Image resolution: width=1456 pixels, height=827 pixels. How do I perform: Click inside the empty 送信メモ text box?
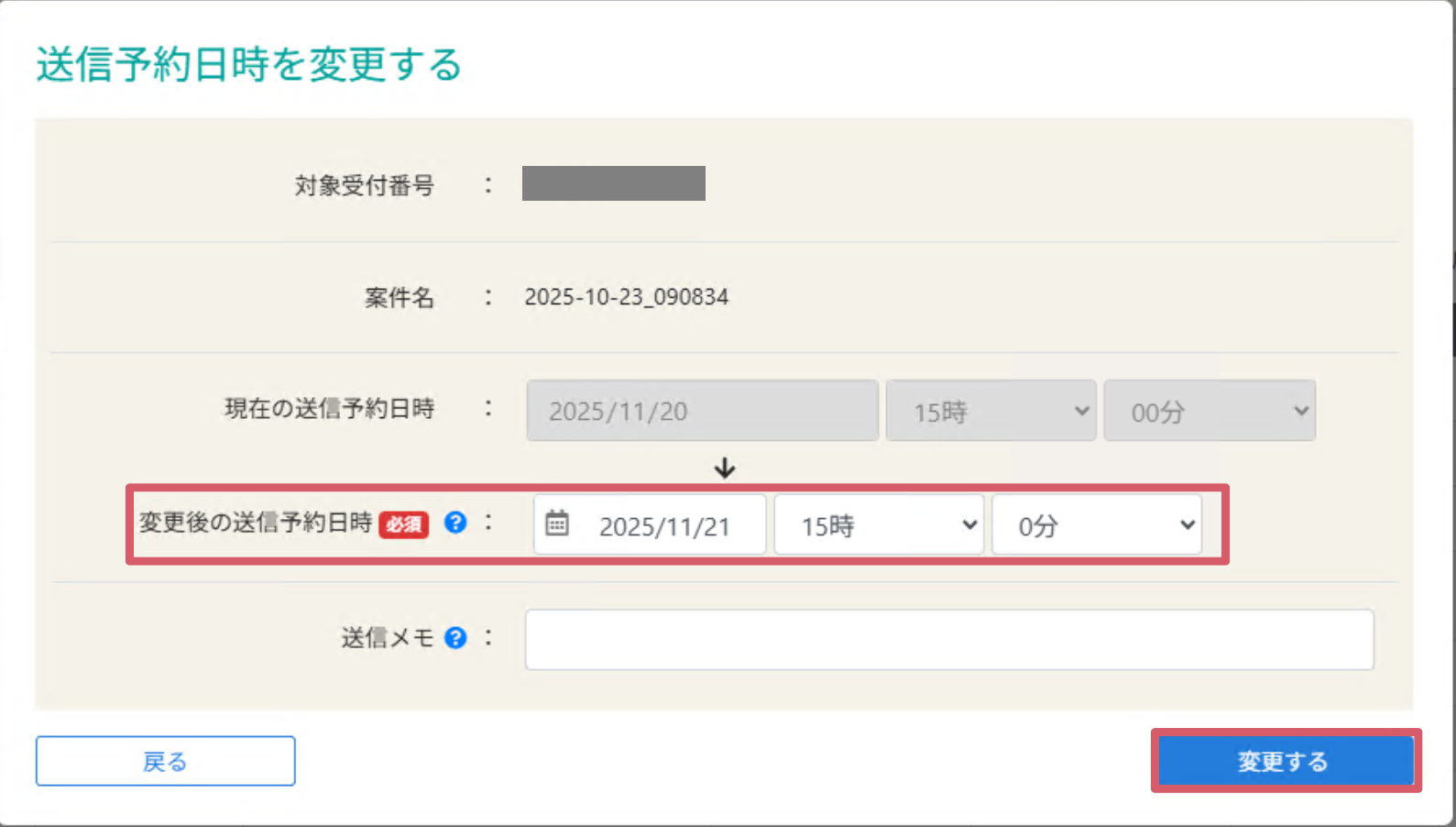click(948, 639)
